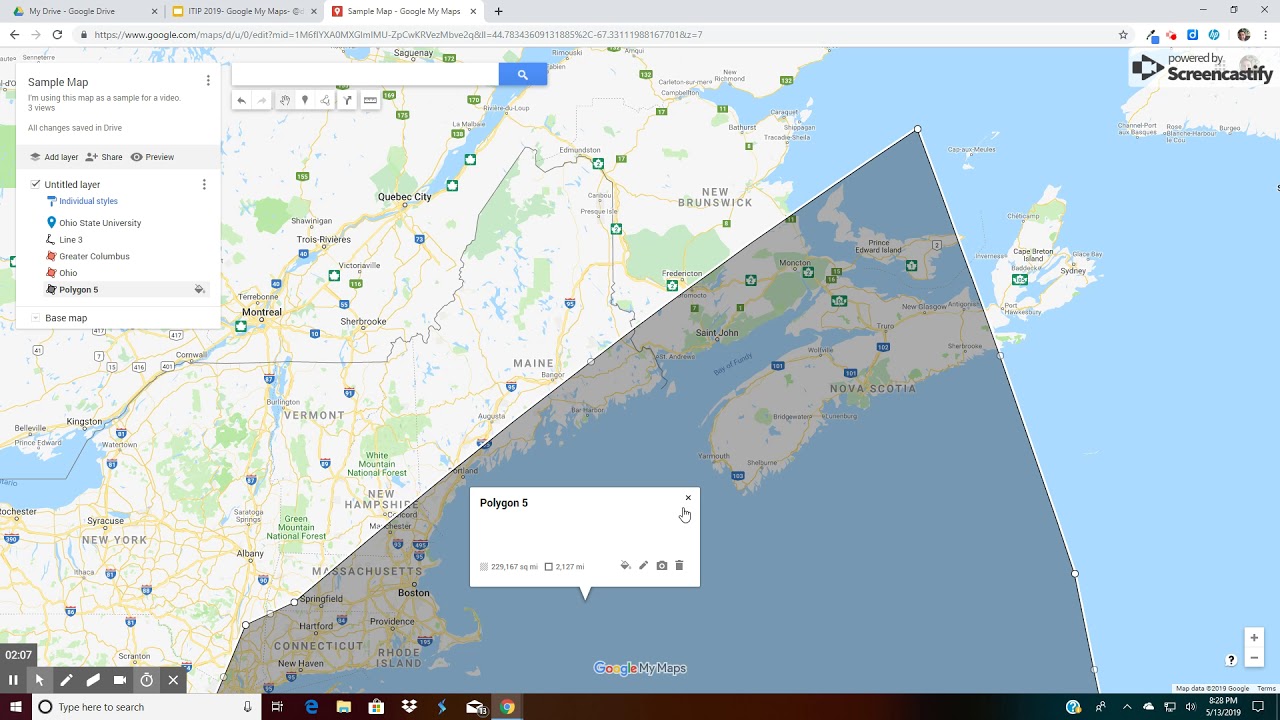Open the Terms link on map
The height and width of the screenshot is (720, 1280).
1266,689
